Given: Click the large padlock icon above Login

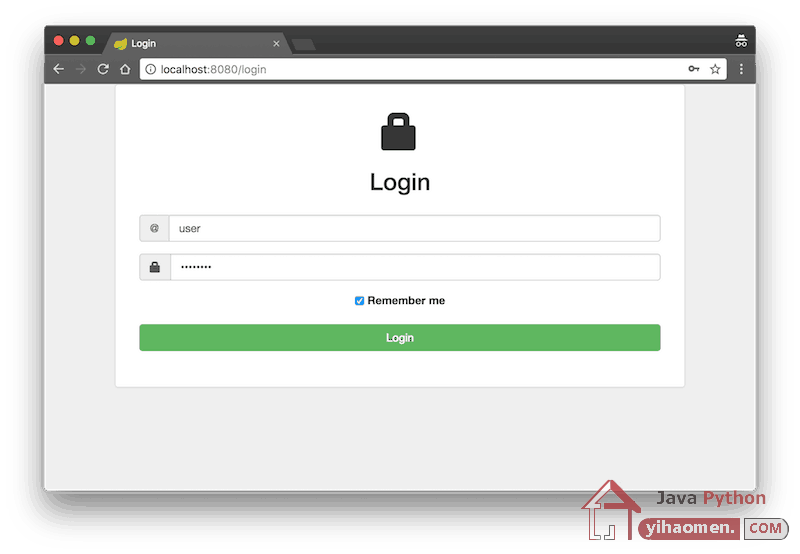Looking at the screenshot, I should coord(398,132).
